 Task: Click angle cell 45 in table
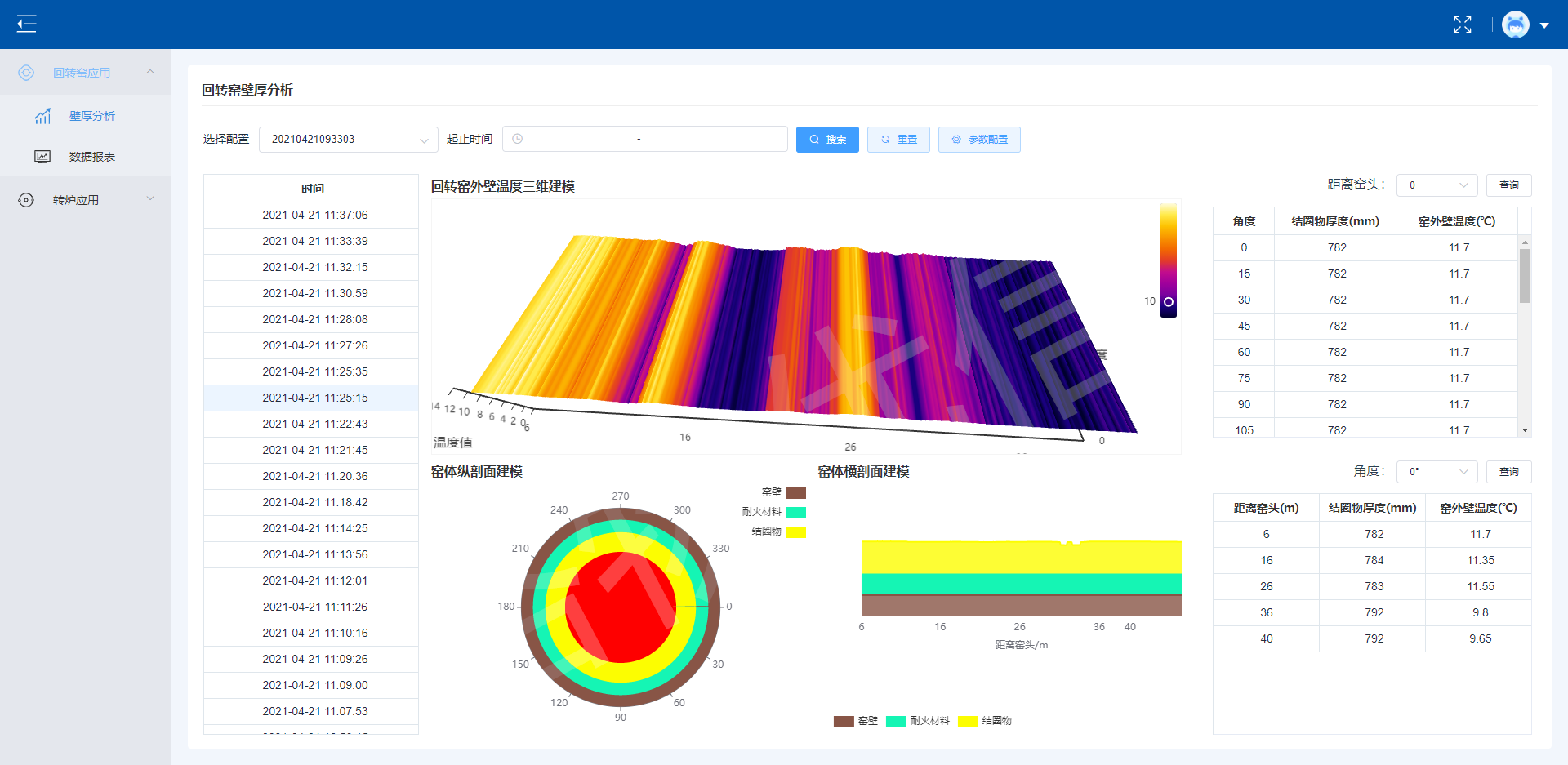[x=1244, y=326]
